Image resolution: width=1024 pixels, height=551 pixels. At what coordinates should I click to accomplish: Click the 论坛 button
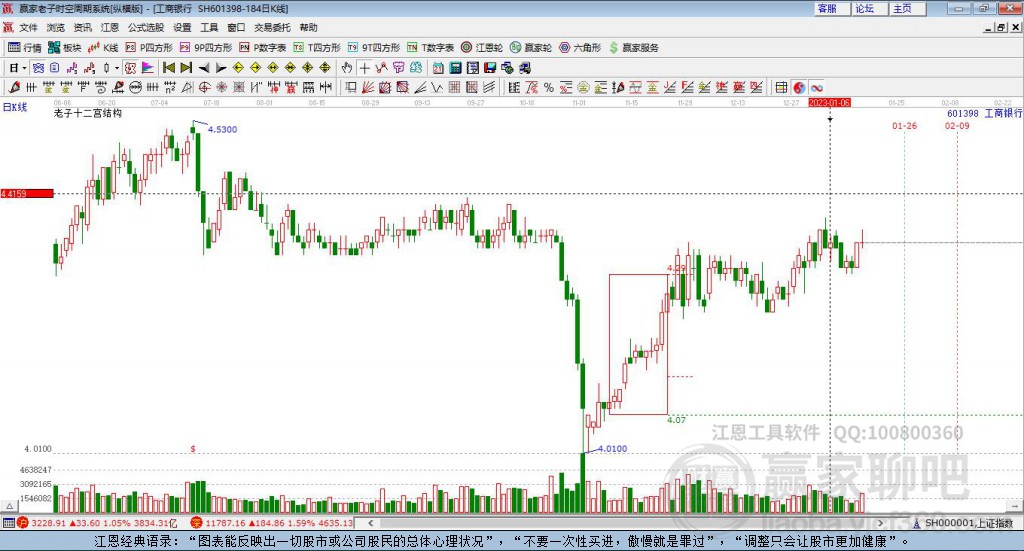pyautogui.click(x=870, y=8)
